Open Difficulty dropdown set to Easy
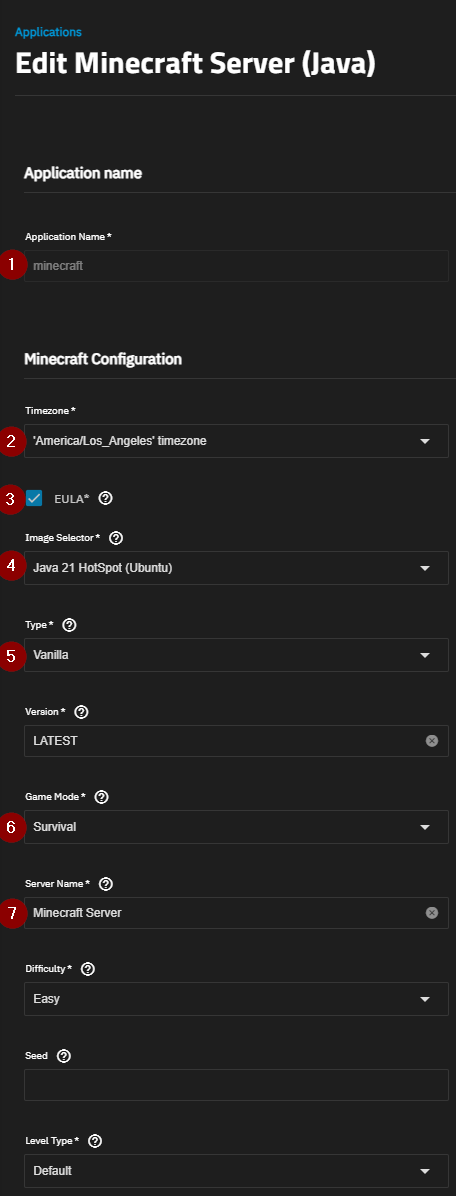 click(236, 999)
